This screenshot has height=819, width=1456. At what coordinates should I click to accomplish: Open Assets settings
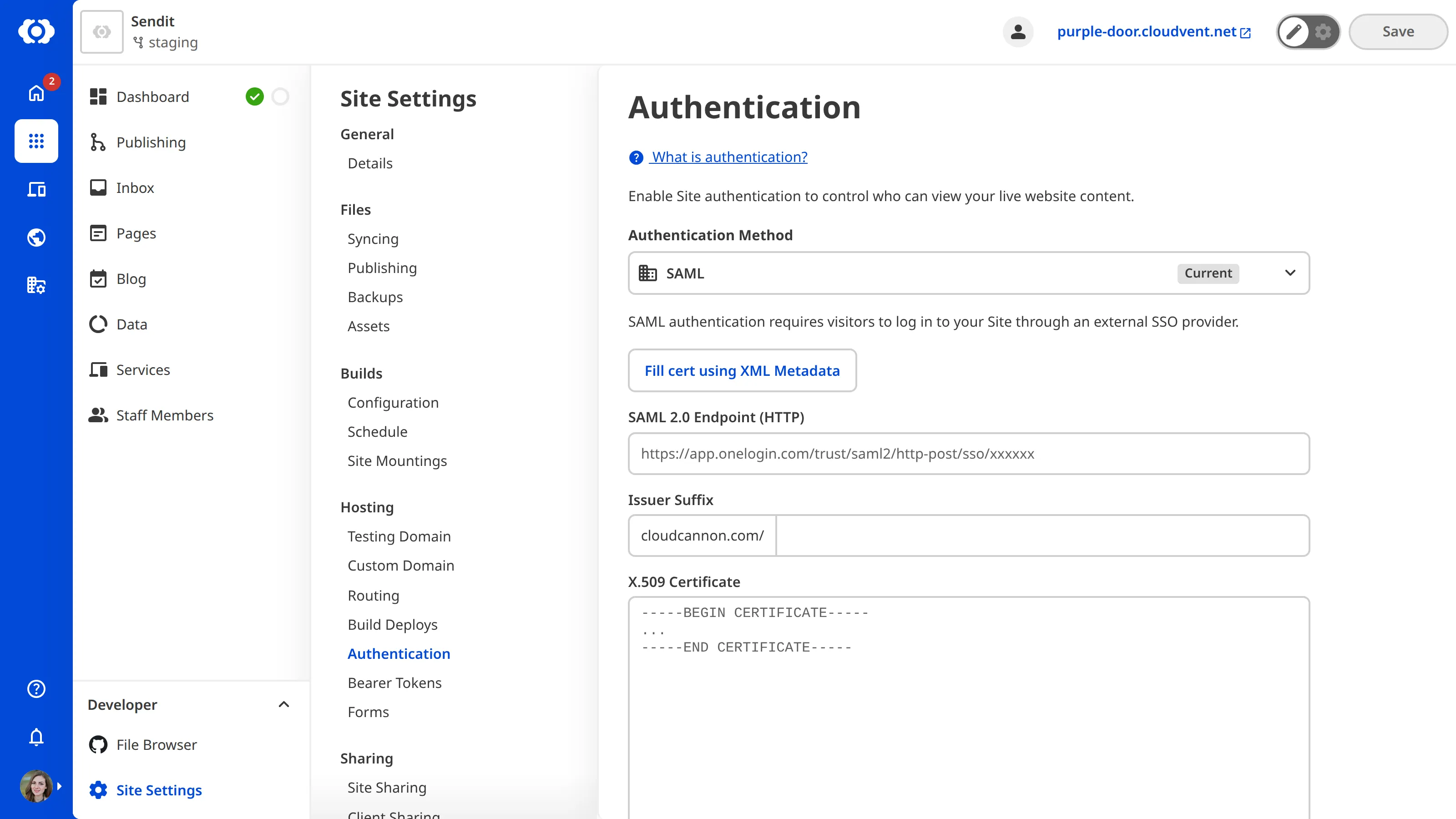[369, 326]
